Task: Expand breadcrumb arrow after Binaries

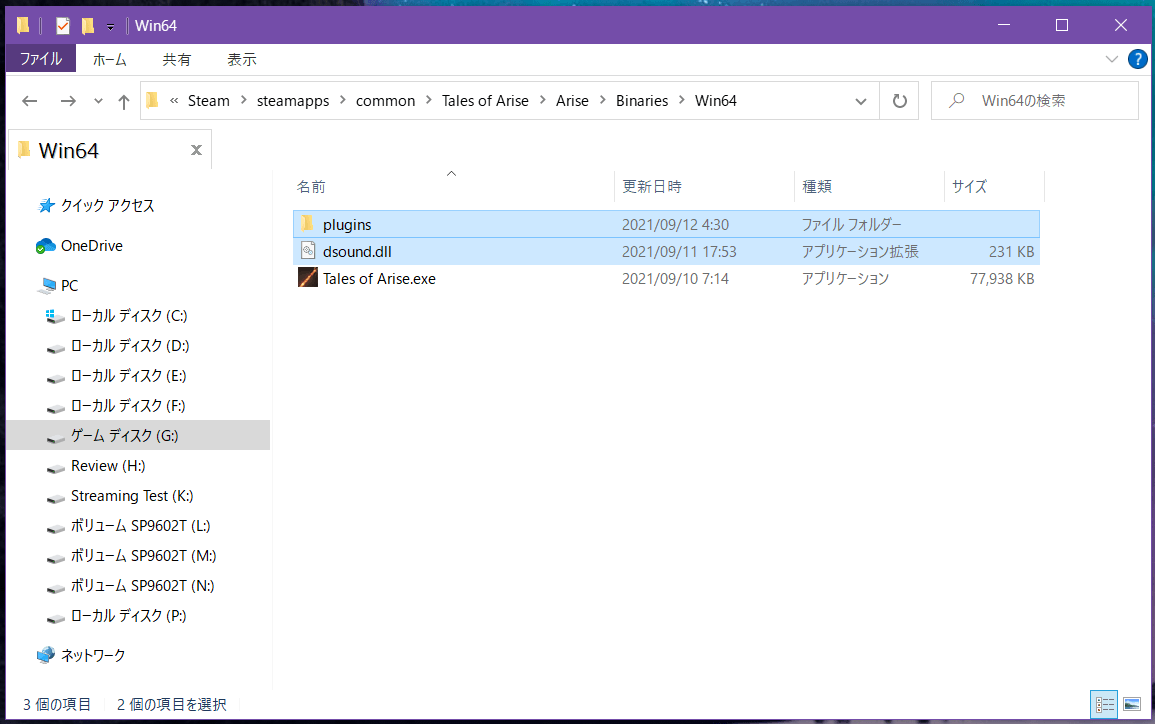Action: point(681,100)
